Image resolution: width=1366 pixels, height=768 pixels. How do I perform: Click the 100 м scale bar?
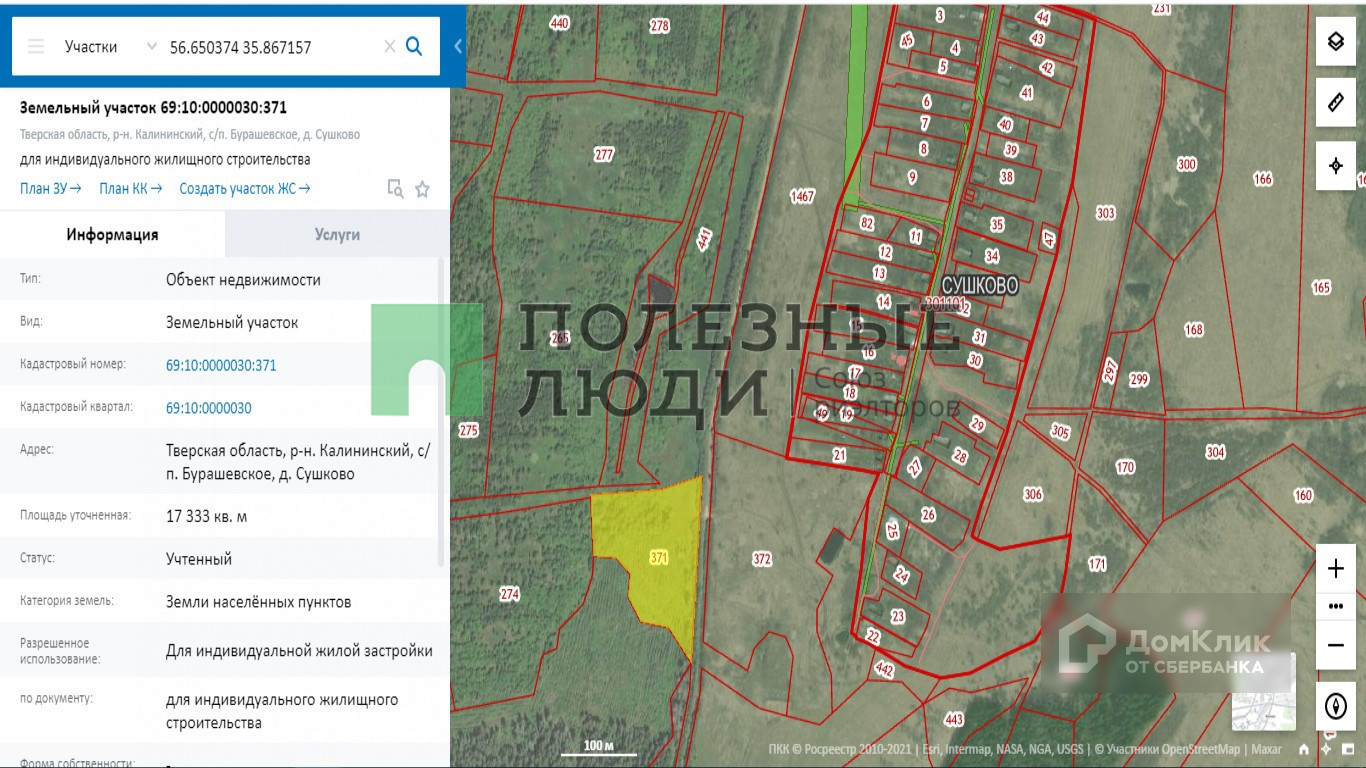[597, 746]
